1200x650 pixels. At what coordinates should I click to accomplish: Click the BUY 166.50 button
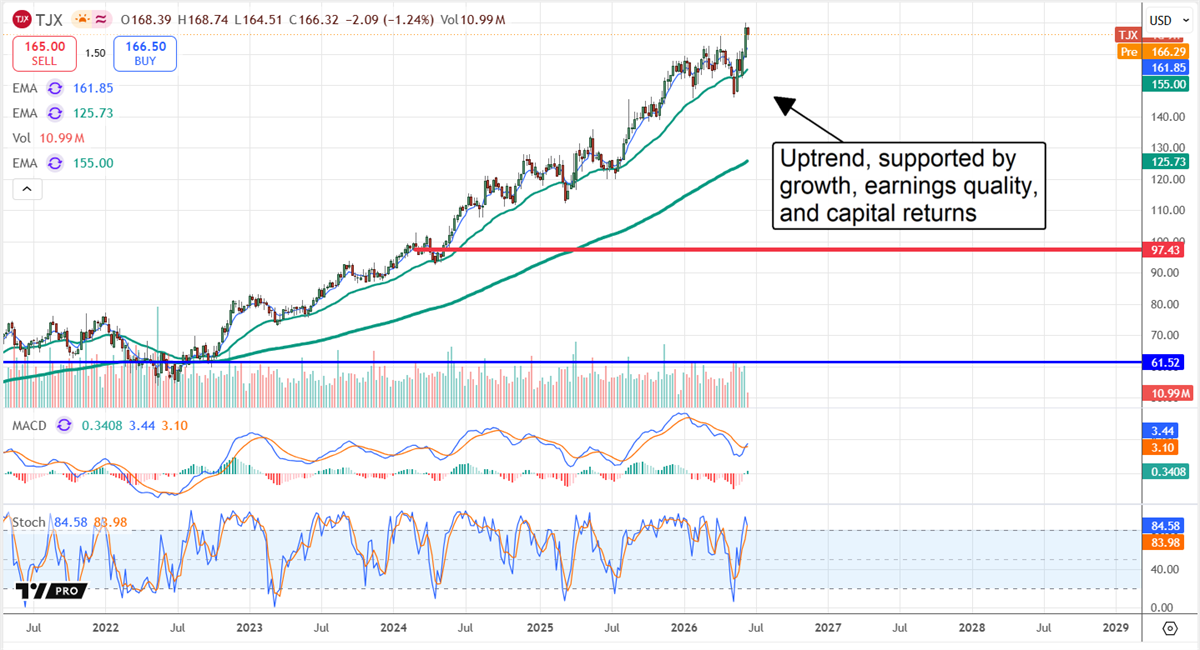(145, 53)
